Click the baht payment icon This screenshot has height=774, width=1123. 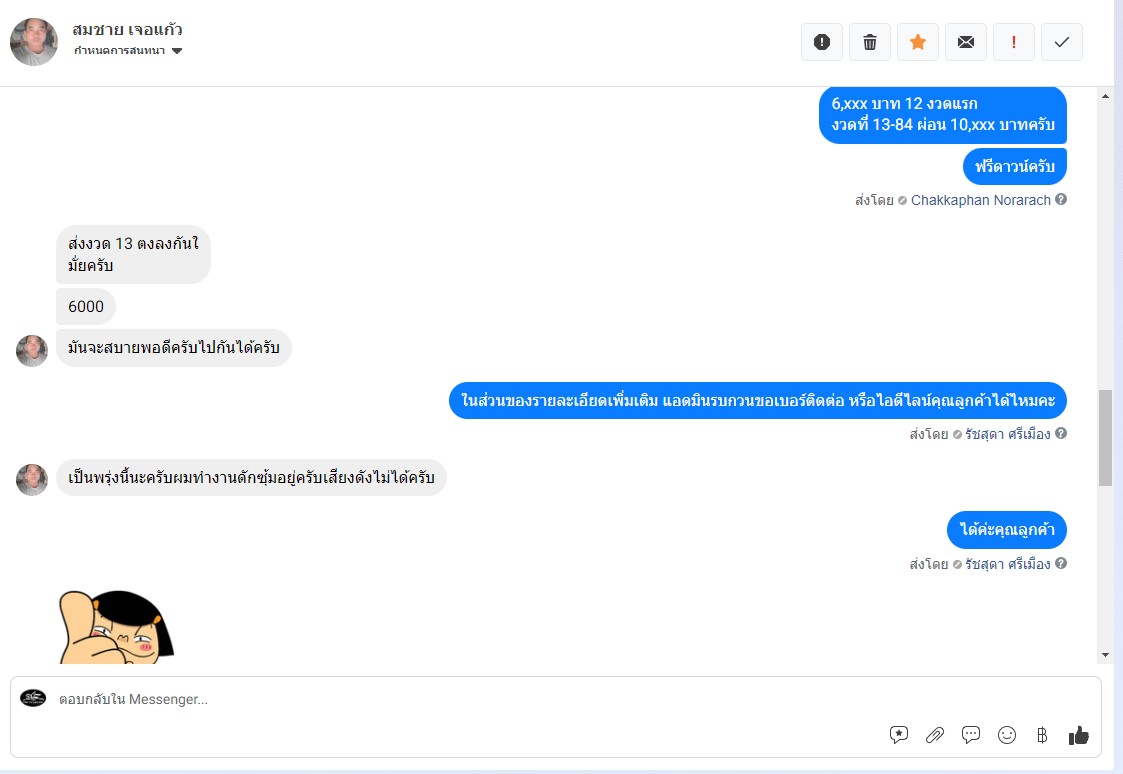click(x=1042, y=735)
